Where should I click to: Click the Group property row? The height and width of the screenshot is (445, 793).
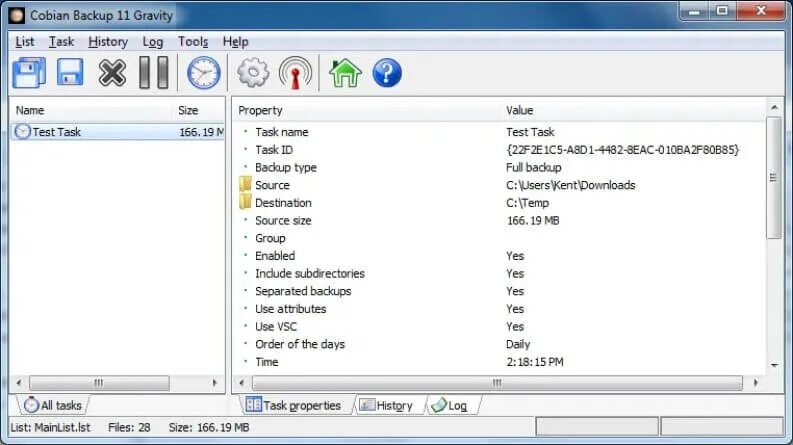500,238
